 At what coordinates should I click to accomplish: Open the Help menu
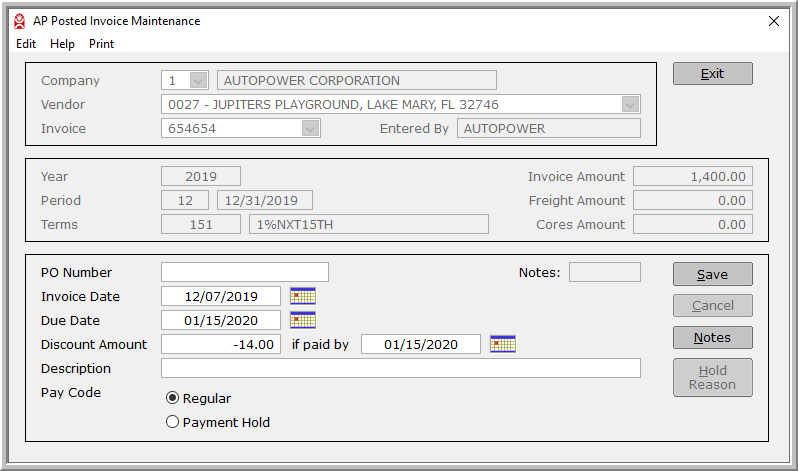click(x=62, y=44)
